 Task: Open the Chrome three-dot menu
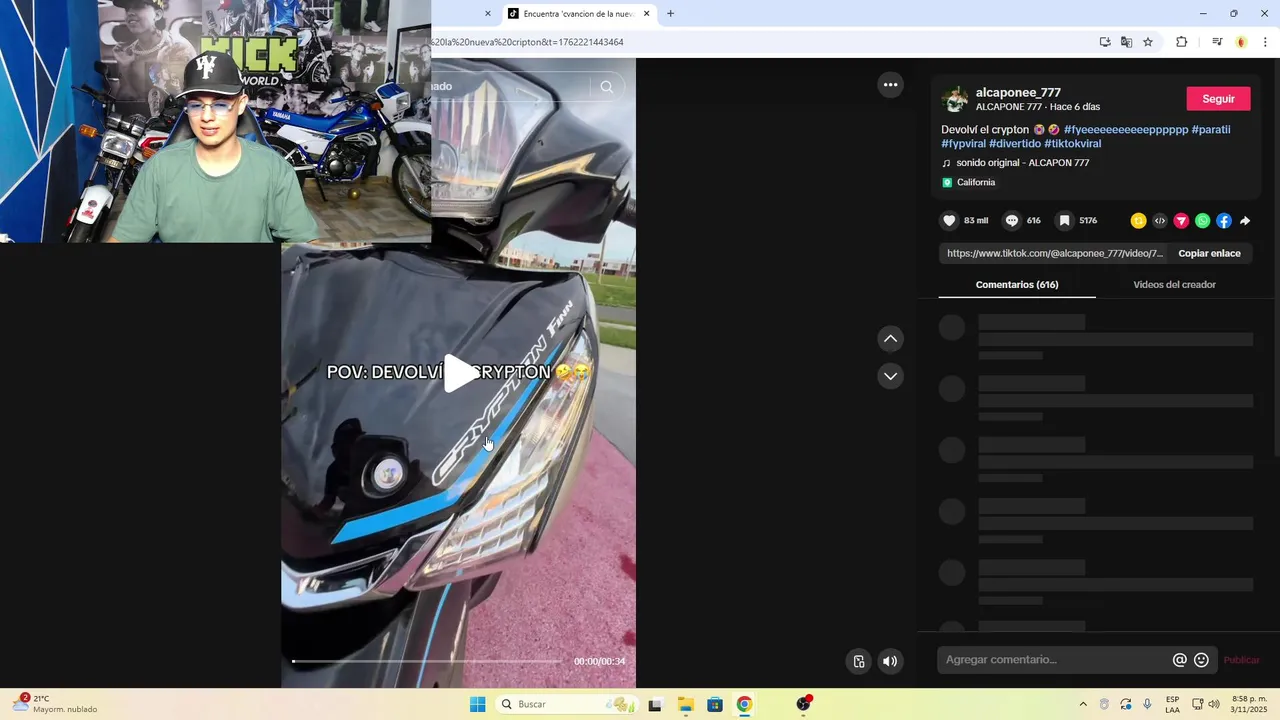click(1265, 42)
